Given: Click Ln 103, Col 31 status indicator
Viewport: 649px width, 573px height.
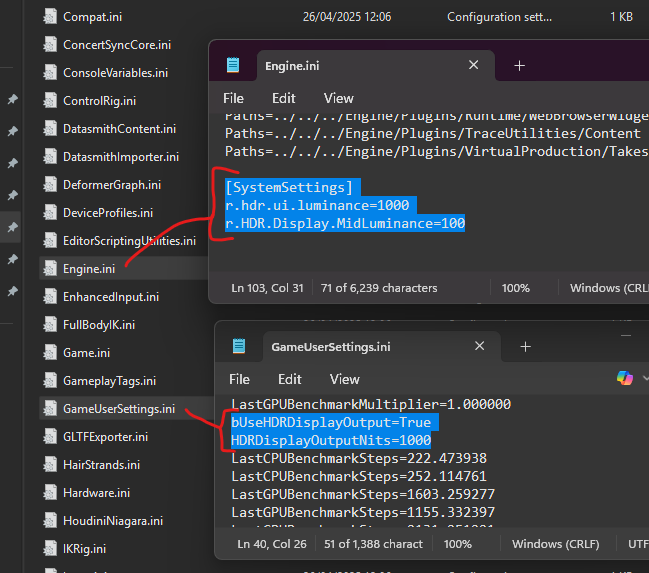Looking at the screenshot, I should point(267,288).
